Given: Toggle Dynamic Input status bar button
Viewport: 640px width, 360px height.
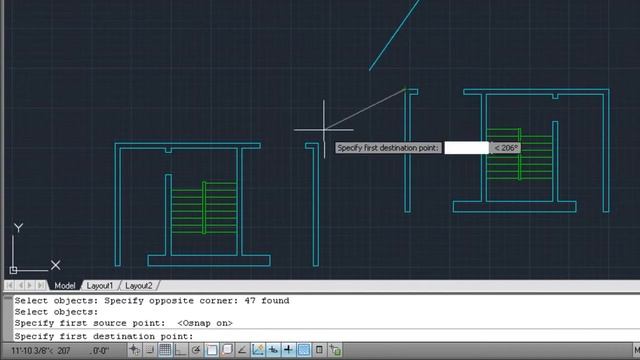Looking at the screenshot, I should [273, 350].
